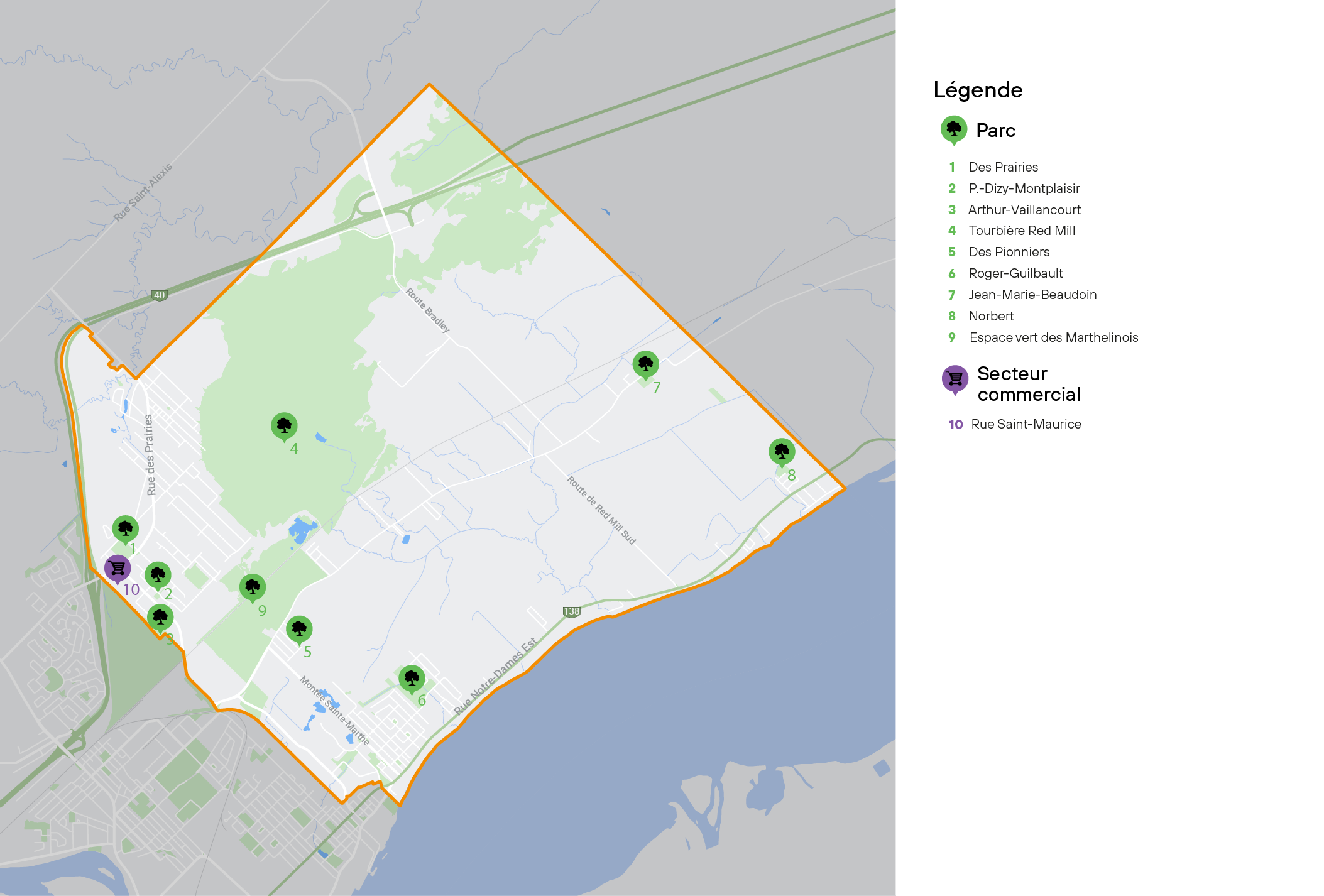The width and height of the screenshot is (1324, 896).
Task: Click the Route 138 shield
Action: click(x=571, y=611)
